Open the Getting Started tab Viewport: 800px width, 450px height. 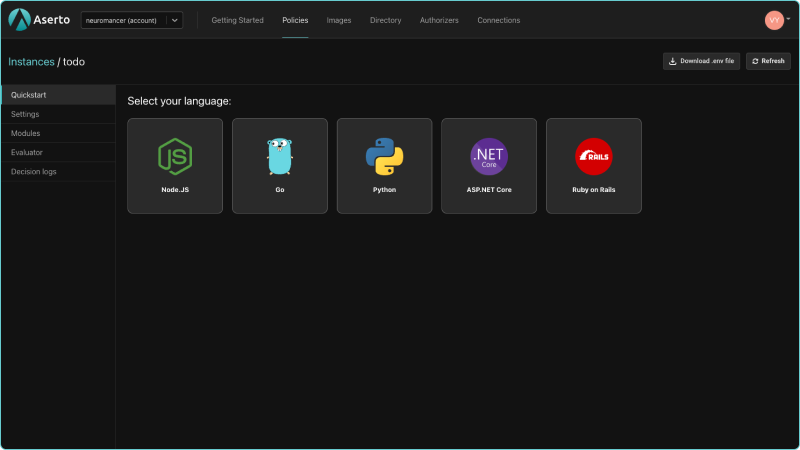(x=237, y=20)
